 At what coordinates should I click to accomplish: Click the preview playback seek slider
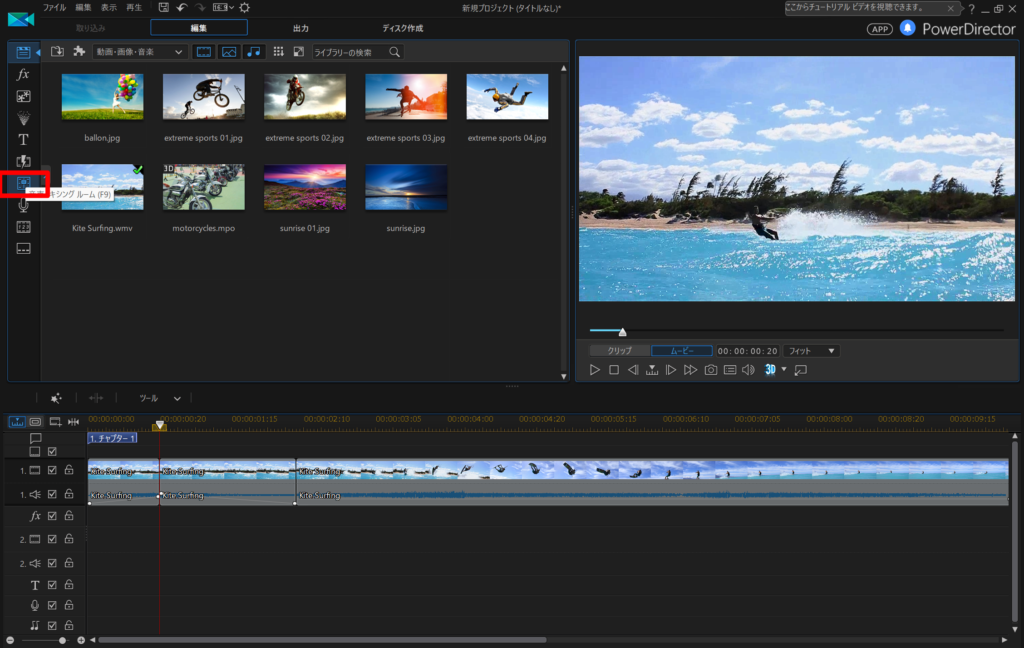(796, 331)
